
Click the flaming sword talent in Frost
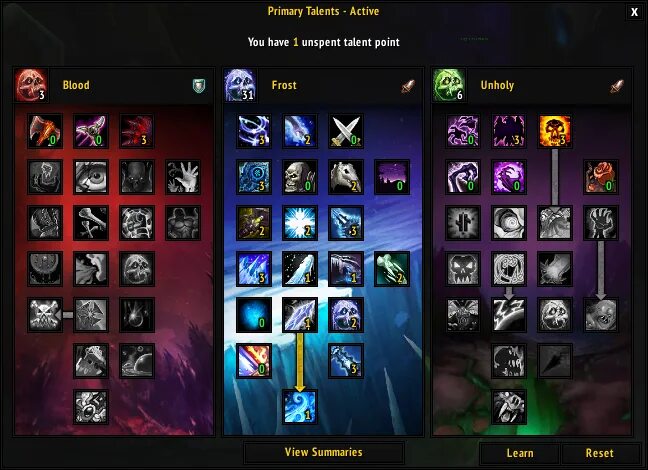(x=254, y=361)
